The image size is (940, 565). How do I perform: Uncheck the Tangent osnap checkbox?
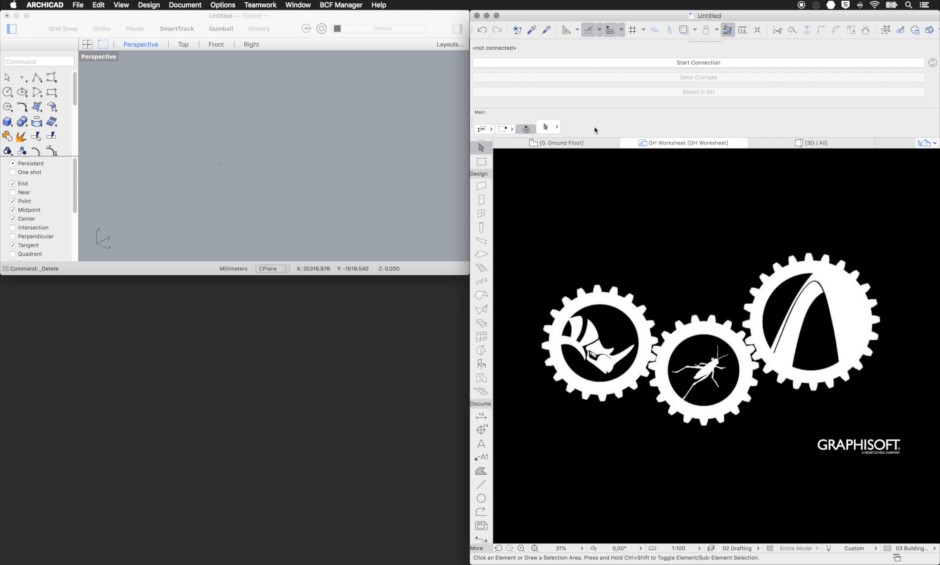tap(13, 245)
